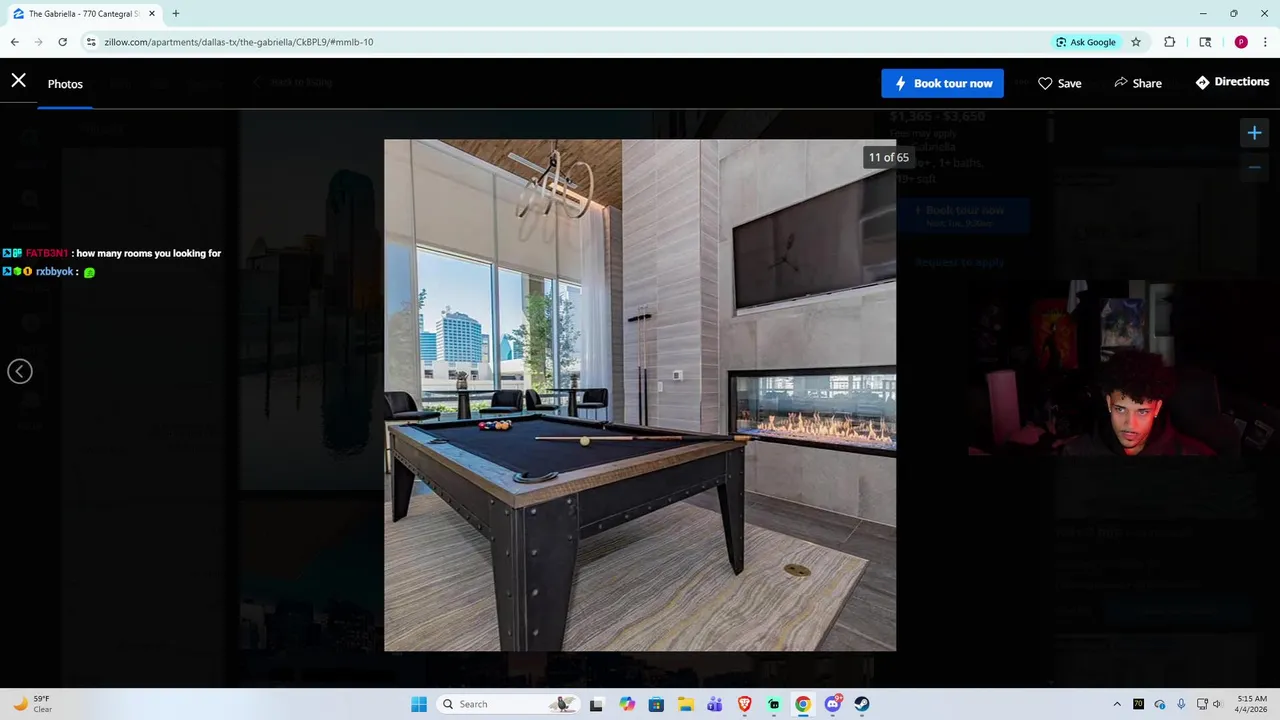Open the Windows Start menu
Image resolution: width=1280 pixels, height=720 pixels.
pyautogui.click(x=419, y=704)
